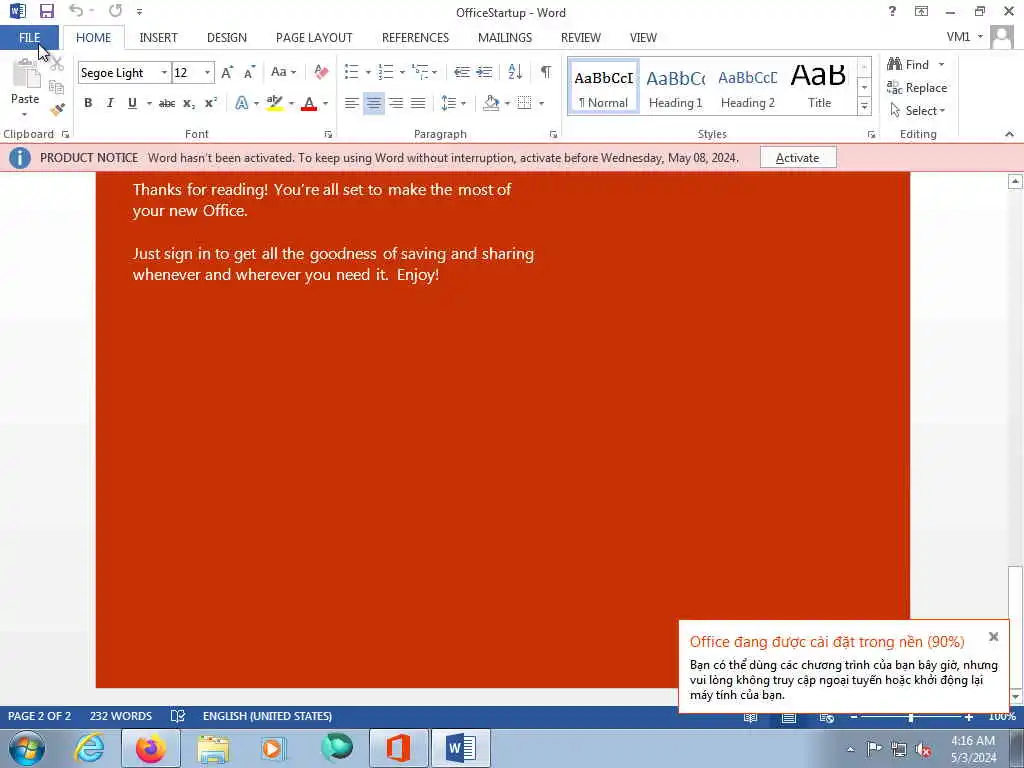Screen dimensions: 1024x768
Task: Open the Find dropdown arrow
Action: 941,65
